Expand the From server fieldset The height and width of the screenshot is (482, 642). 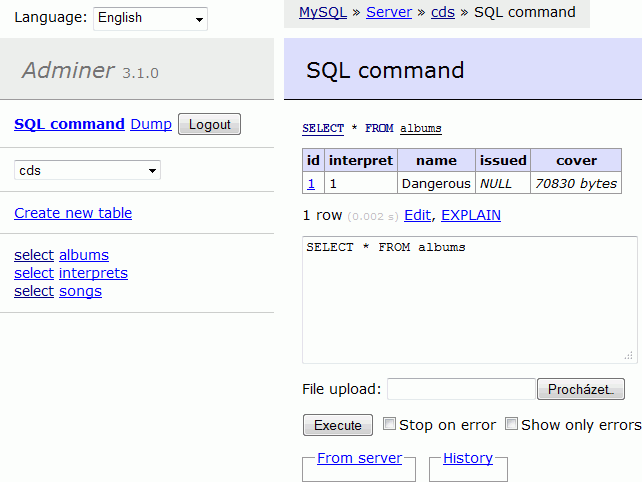pyautogui.click(x=359, y=458)
